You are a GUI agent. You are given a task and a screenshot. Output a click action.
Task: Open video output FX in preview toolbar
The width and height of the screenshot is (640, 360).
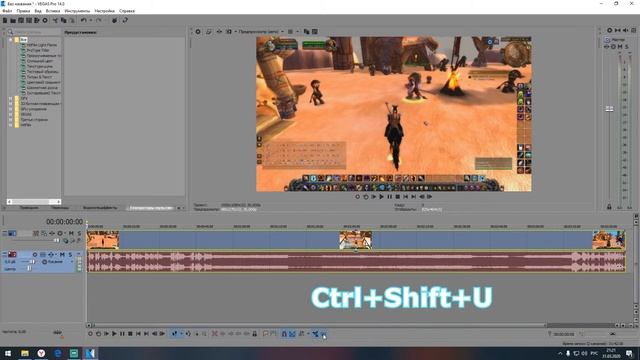point(219,31)
